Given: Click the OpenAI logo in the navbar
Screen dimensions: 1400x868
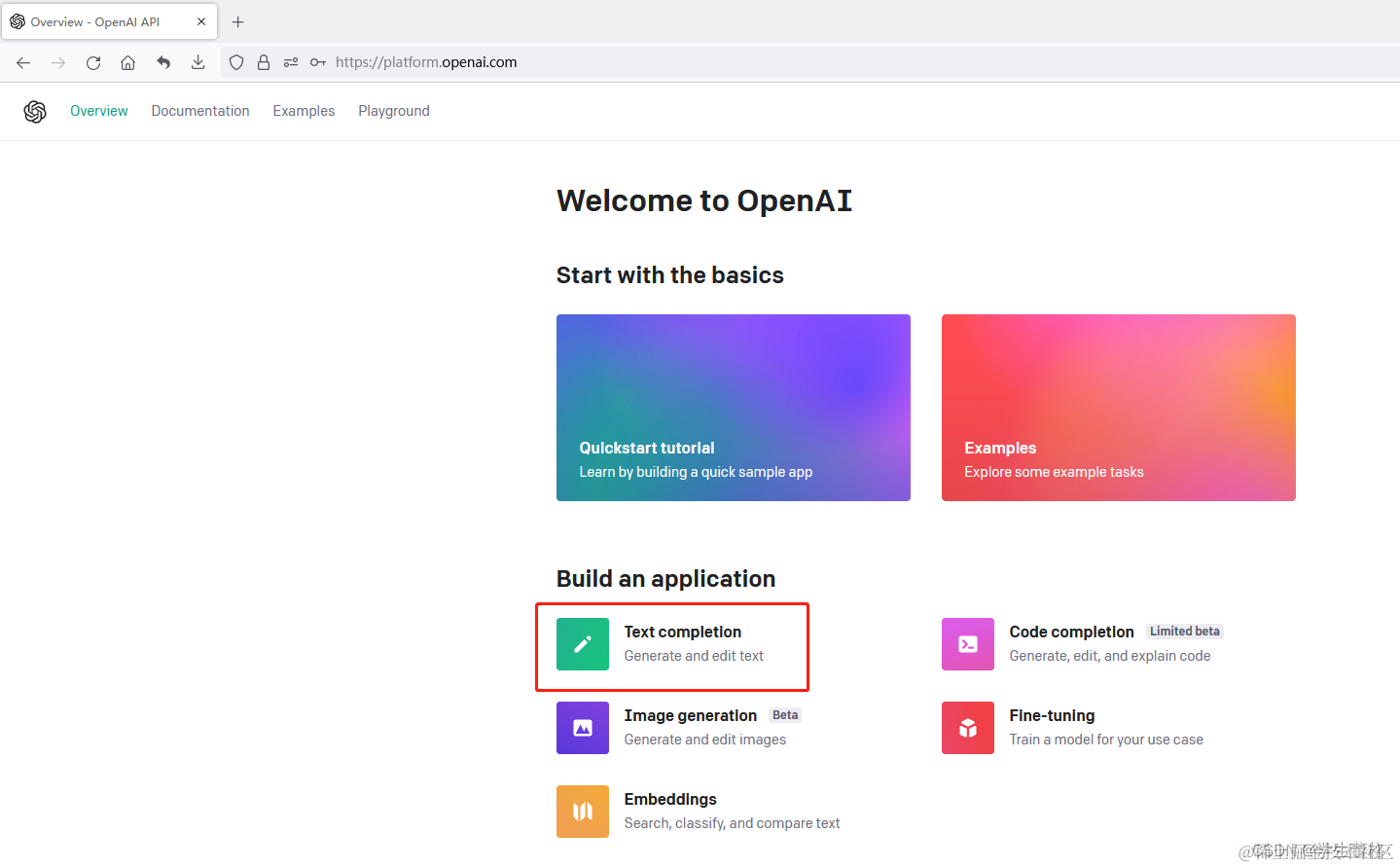Looking at the screenshot, I should 35,112.
